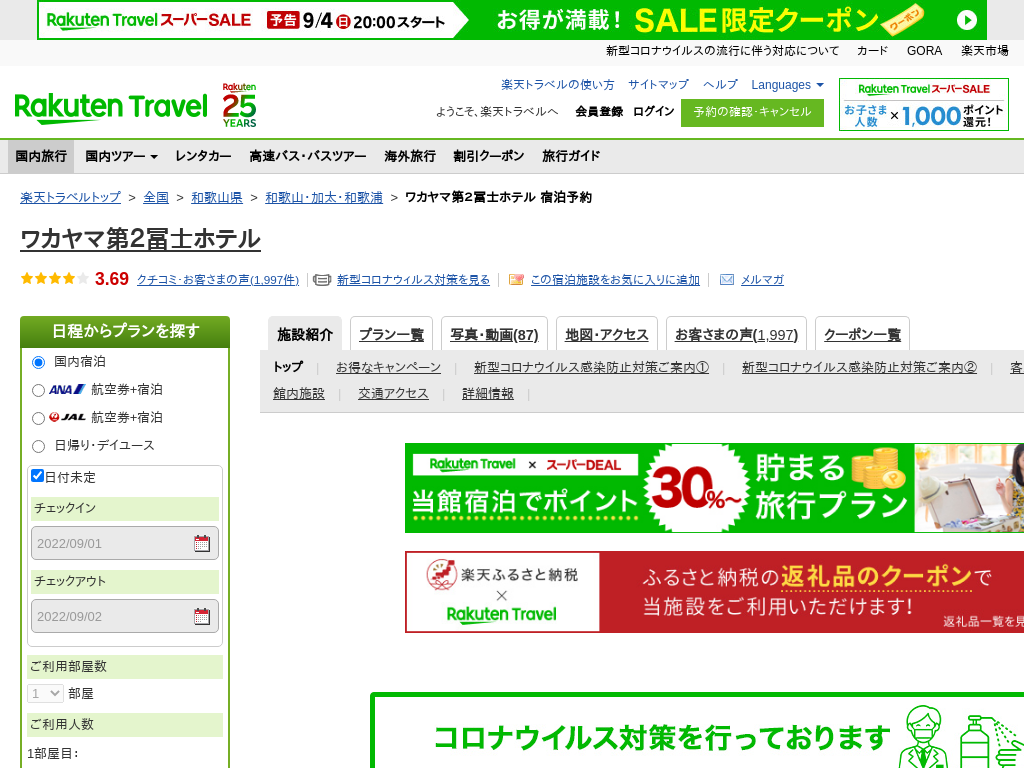
Task: Open the 写真・動画(87) tab
Action: pyautogui.click(x=494, y=334)
